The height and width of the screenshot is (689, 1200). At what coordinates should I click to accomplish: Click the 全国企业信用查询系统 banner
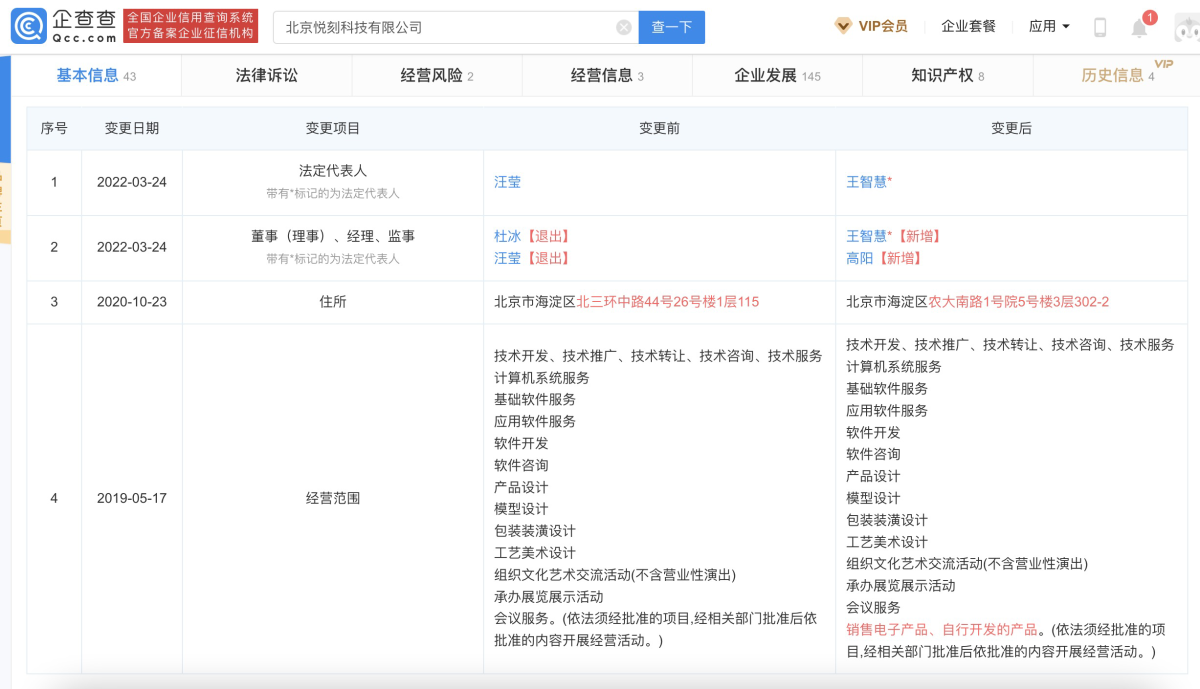click(x=191, y=27)
